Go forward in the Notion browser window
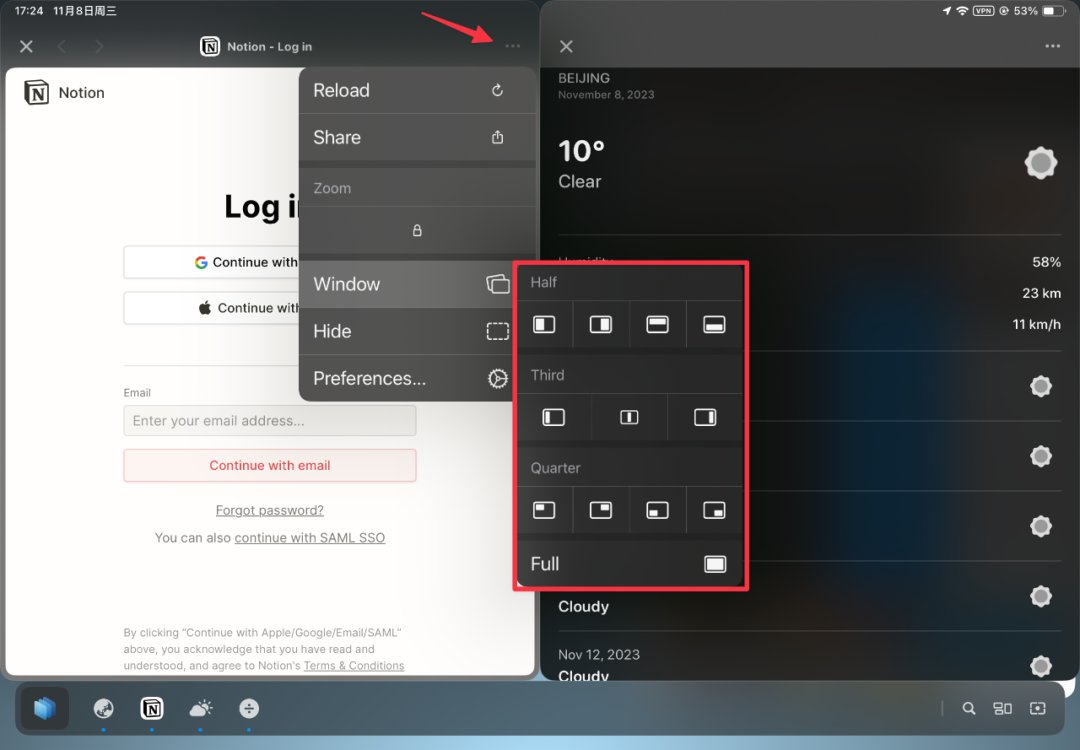The height and width of the screenshot is (750, 1080). [99, 46]
